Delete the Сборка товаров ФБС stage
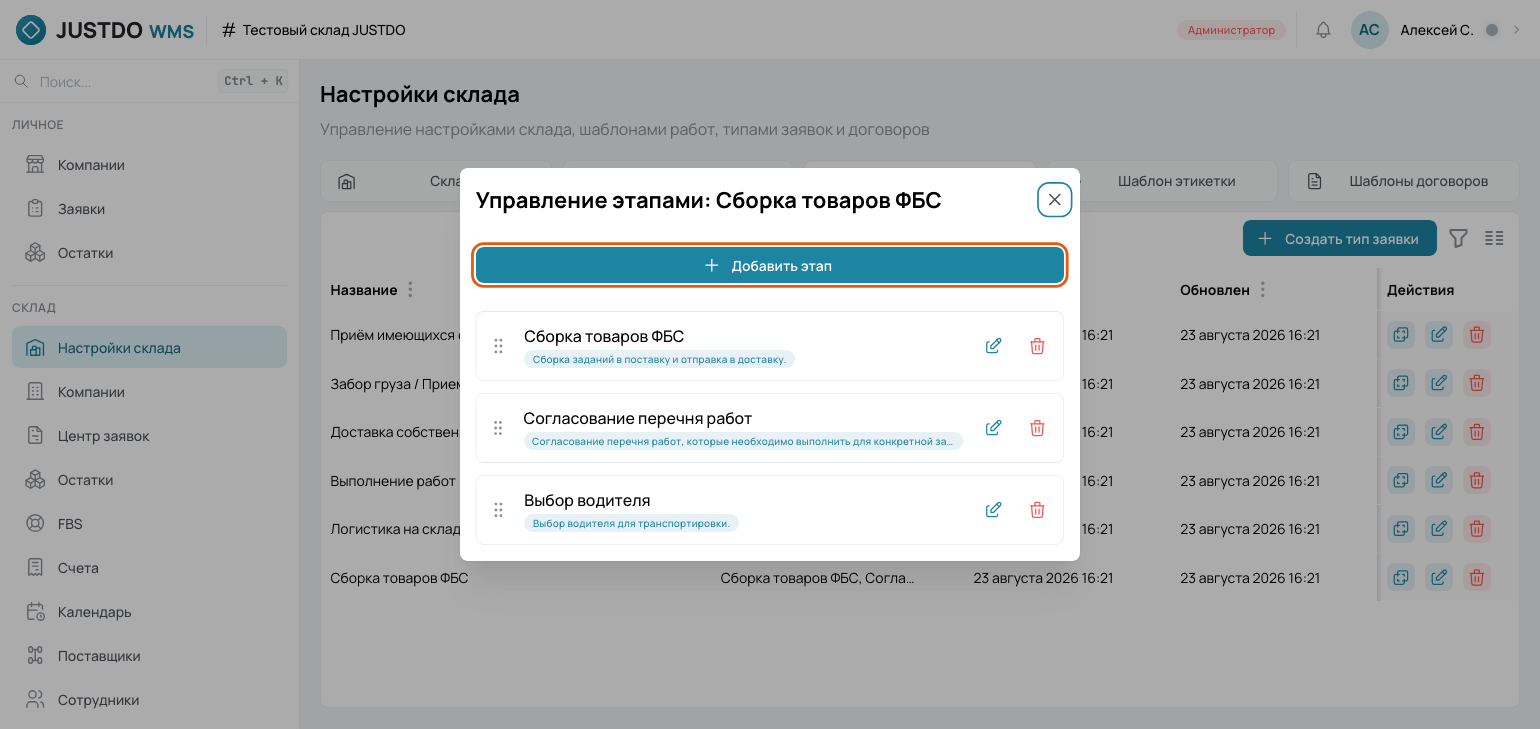 (1037, 346)
